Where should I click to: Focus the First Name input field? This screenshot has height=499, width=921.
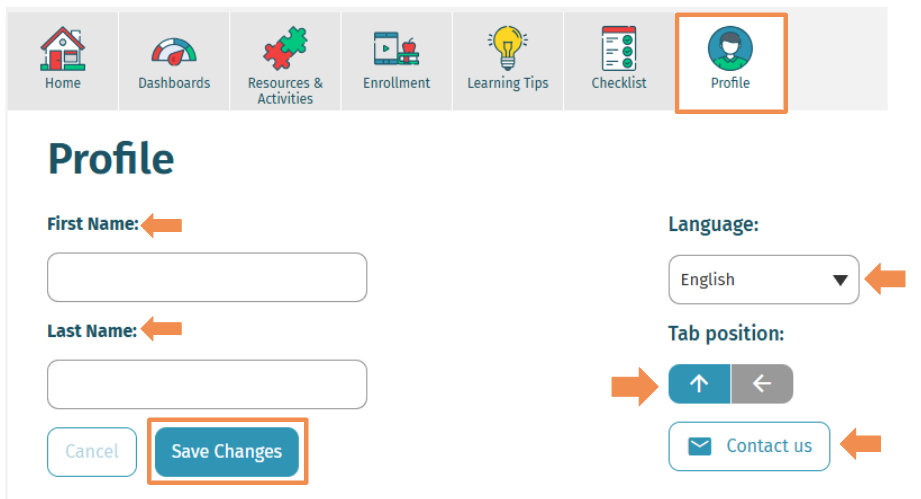tap(207, 277)
